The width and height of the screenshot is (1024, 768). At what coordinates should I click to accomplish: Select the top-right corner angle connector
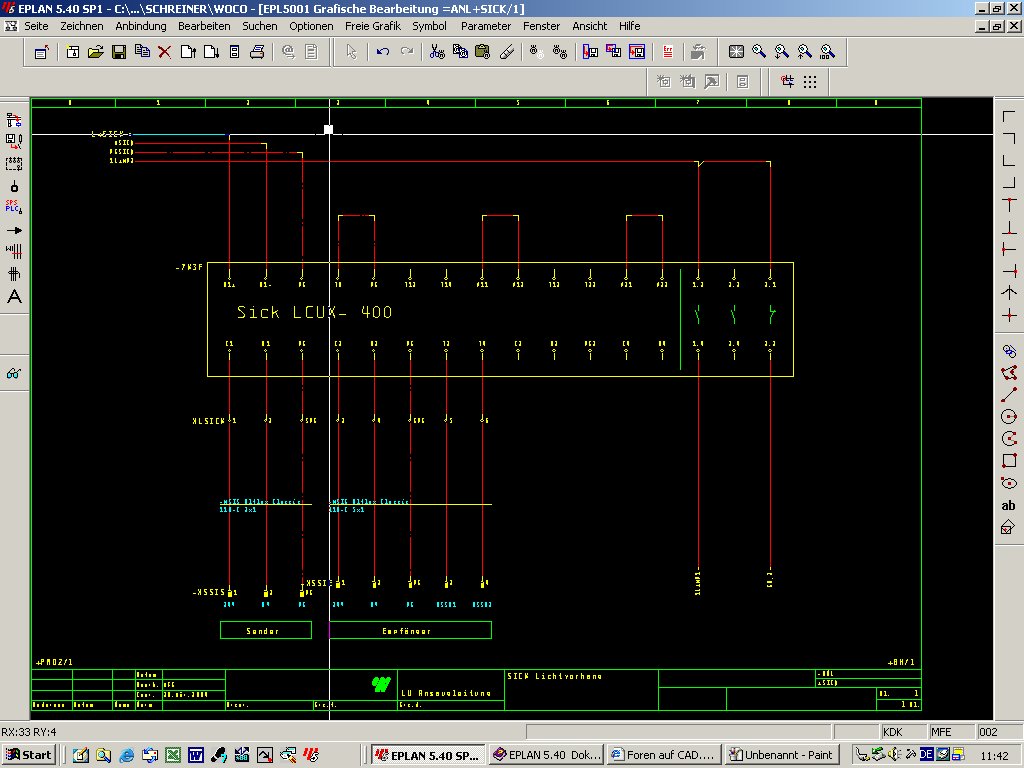(x=1008, y=138)
